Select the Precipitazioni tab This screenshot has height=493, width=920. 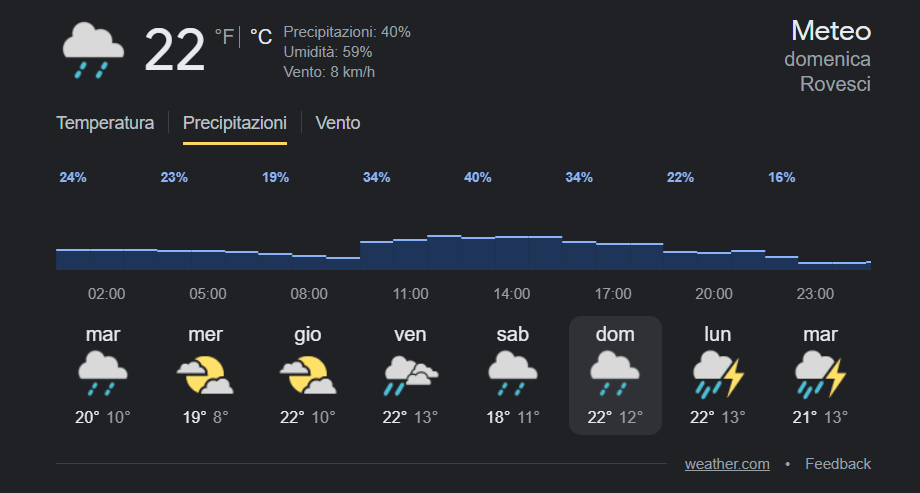(x=235, y=123)
